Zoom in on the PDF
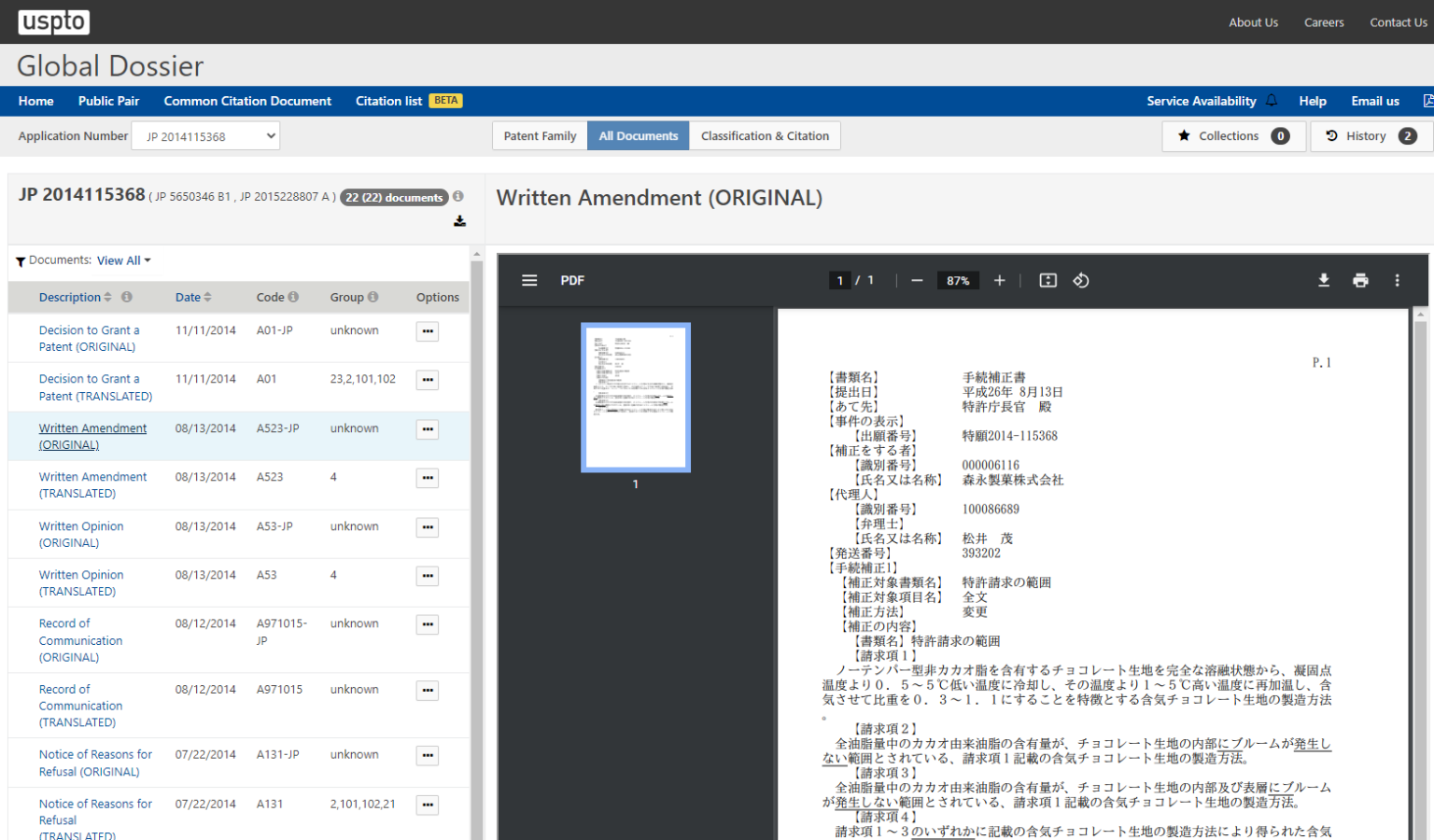The height and width of the screenshot is (840, 1434). click(x=999, y=280)
